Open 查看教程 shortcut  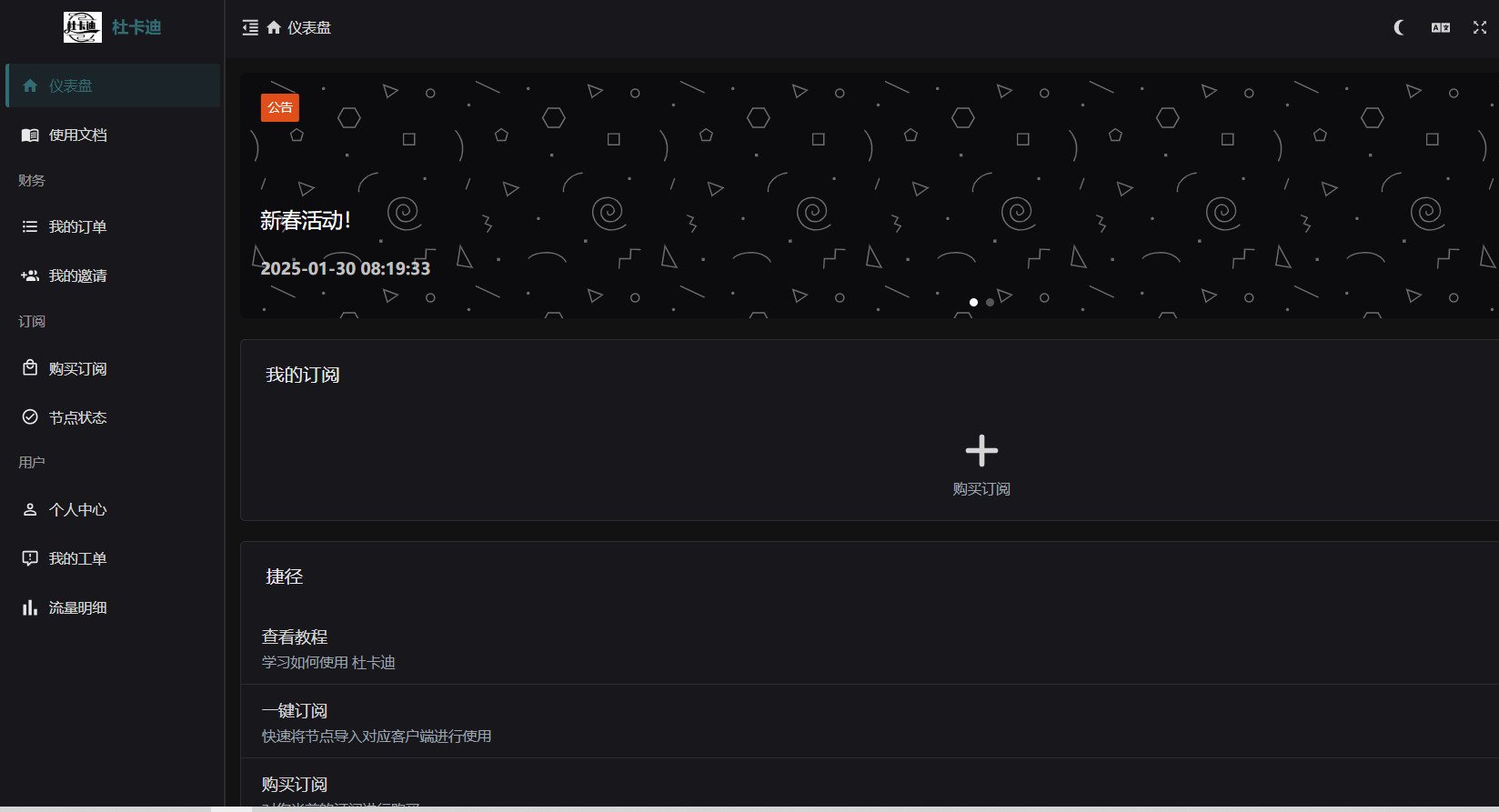870,648
